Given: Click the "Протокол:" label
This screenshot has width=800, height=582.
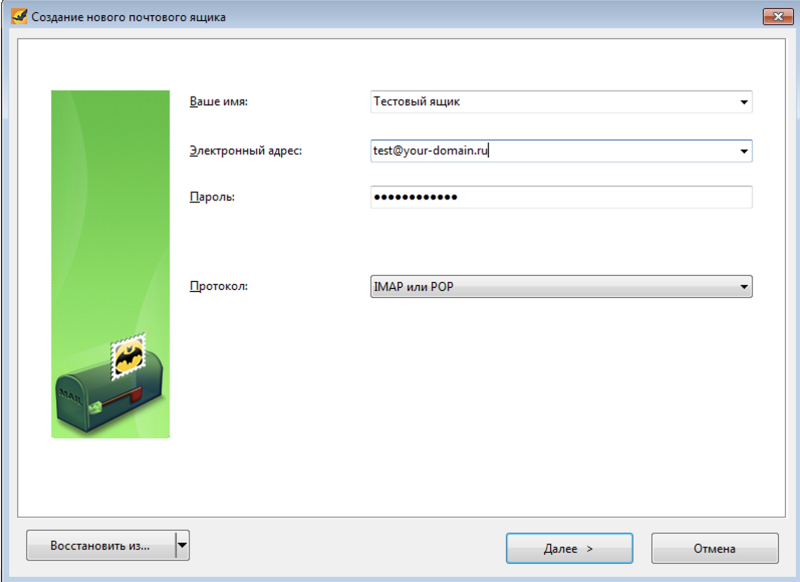Looking at the screenshot, I should pyautogui.click(x=218, y=287).
